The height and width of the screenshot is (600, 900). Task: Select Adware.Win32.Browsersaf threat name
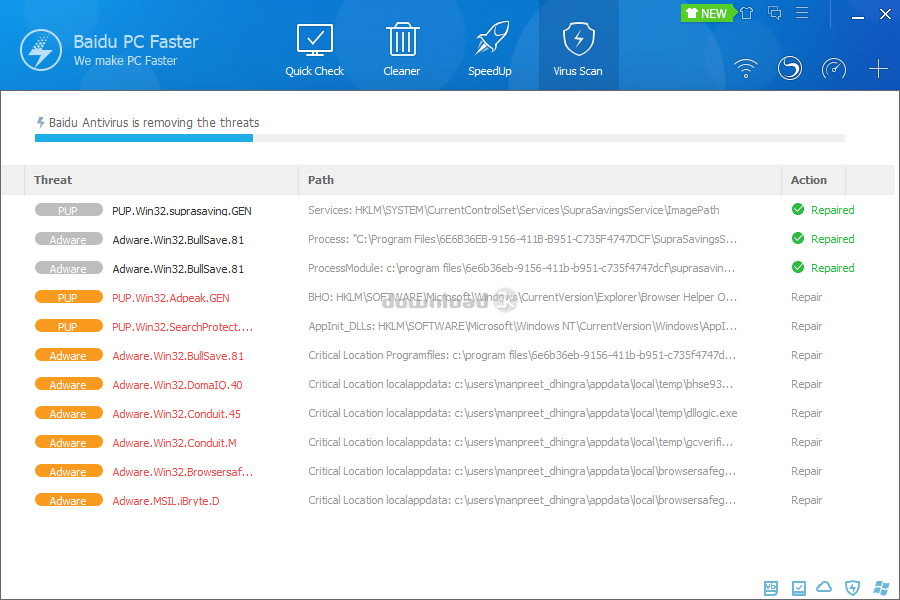point(183,472)
